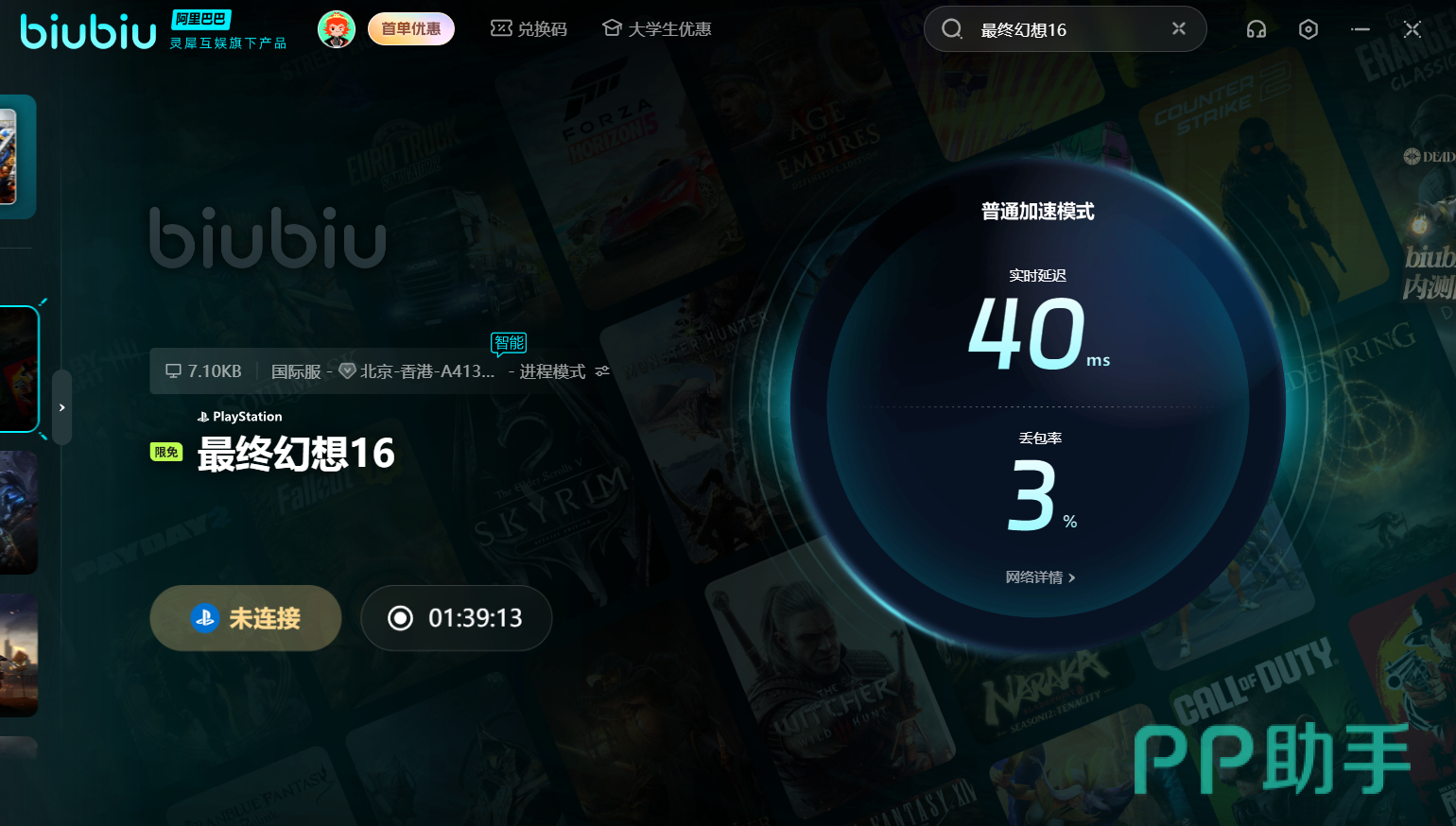Select the highlighted game thumbnail in sidebar
This screenshot has width=1456, height=826.
[18, 369]
